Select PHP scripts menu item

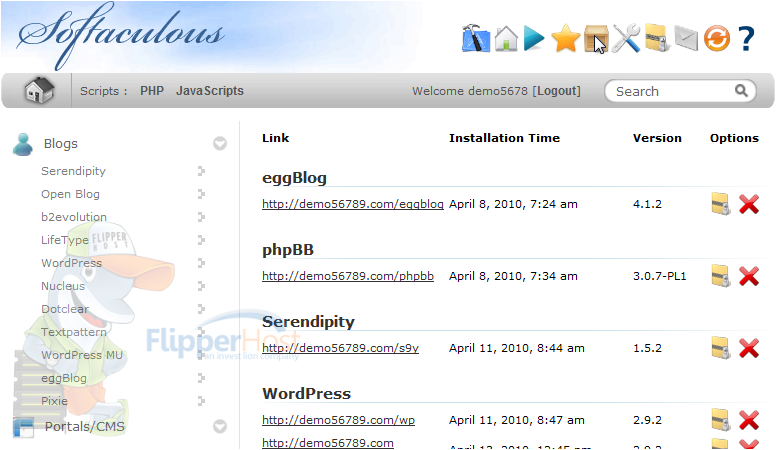(x=151, y=91)
